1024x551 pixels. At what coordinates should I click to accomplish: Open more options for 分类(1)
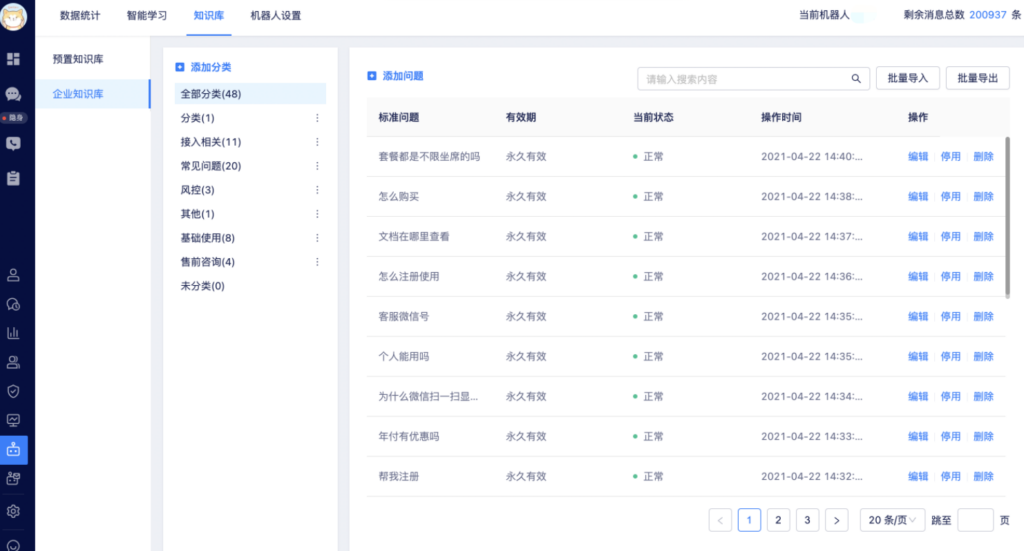click(317, 118)
